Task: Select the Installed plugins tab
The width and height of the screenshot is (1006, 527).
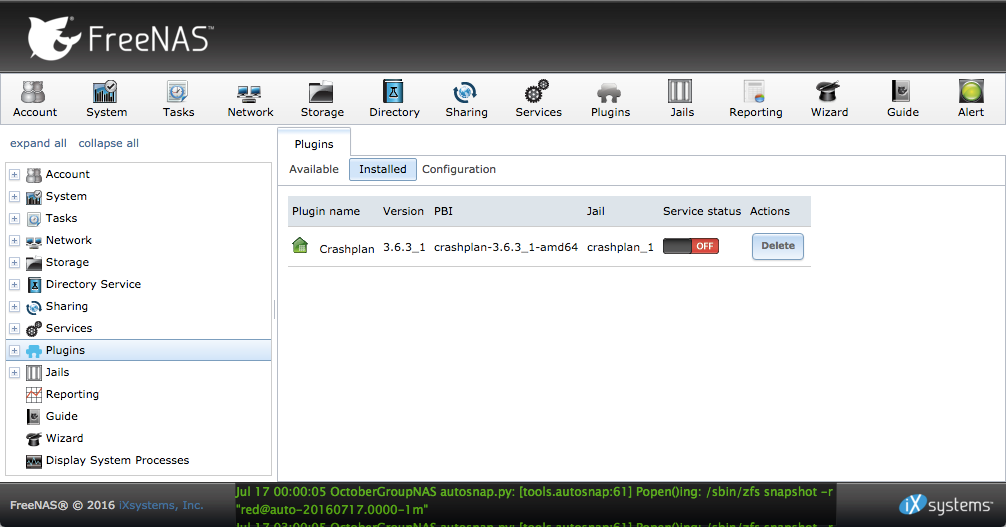Action: (382, 169)
